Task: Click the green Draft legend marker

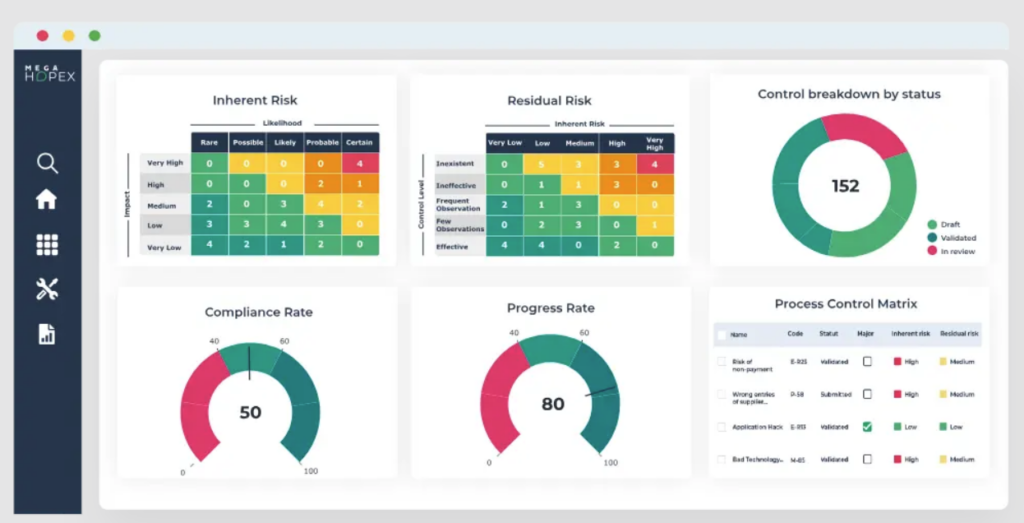Action: (x=932, y=225)
